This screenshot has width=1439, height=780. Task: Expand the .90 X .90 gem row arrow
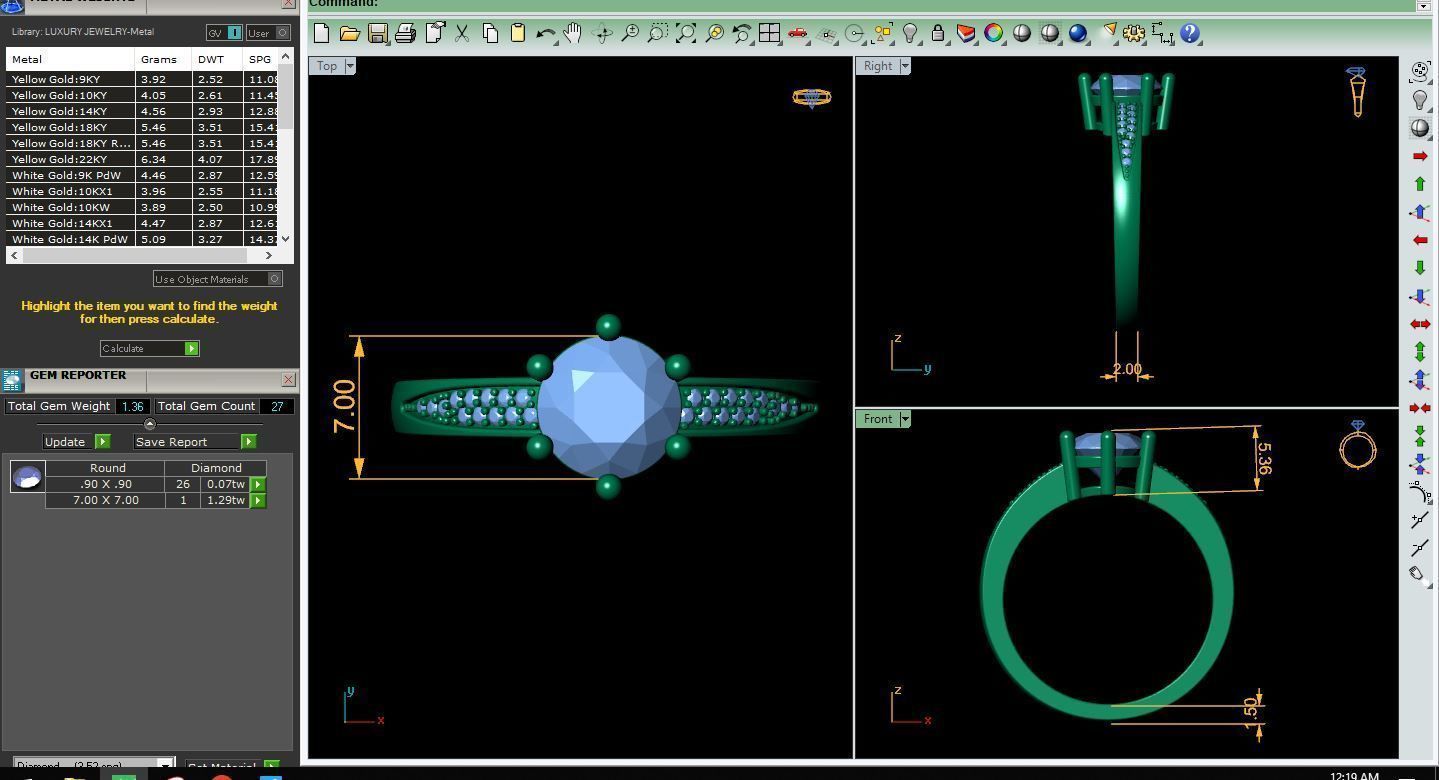pos(258,484)
